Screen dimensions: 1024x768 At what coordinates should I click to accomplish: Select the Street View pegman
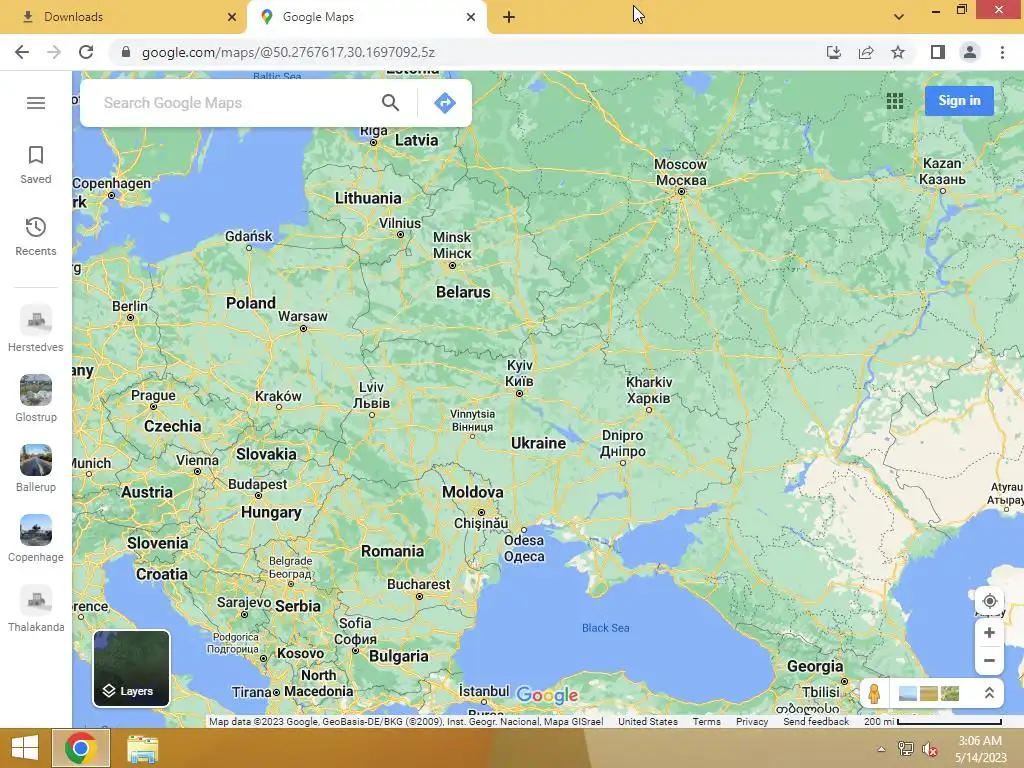(874, 693)
